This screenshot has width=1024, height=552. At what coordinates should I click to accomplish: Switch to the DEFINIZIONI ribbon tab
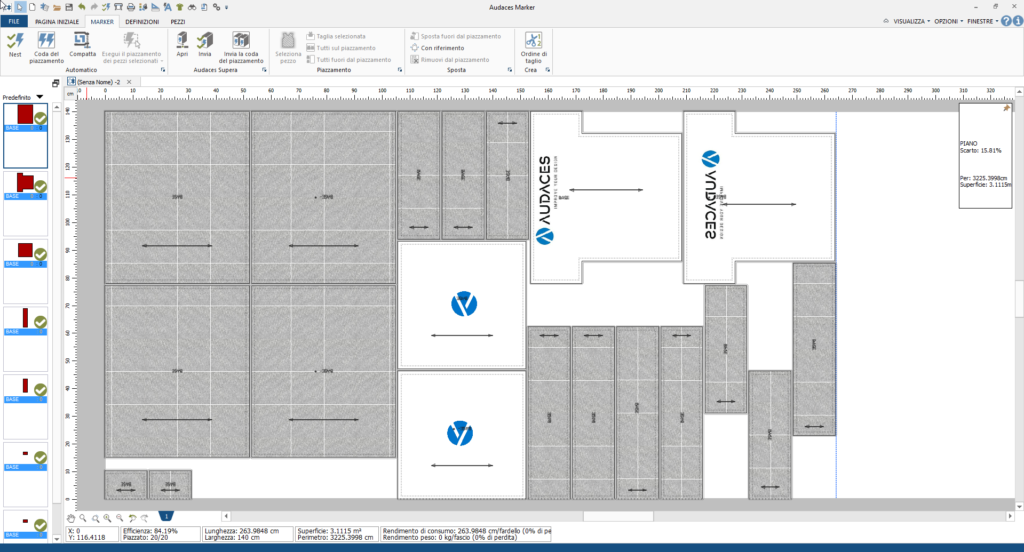click(x=142, y=22)
